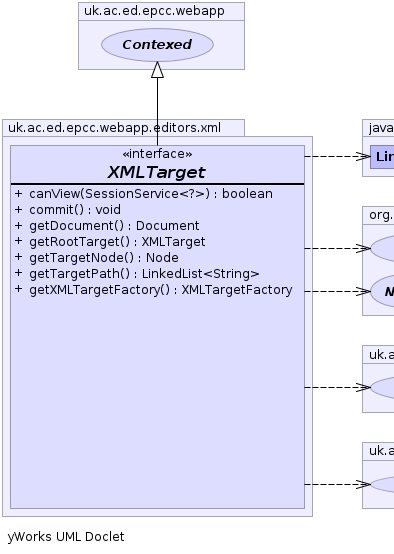
Task: Select the uk.ac.ed.epcc.webapp package label
Action: point(154,11)
